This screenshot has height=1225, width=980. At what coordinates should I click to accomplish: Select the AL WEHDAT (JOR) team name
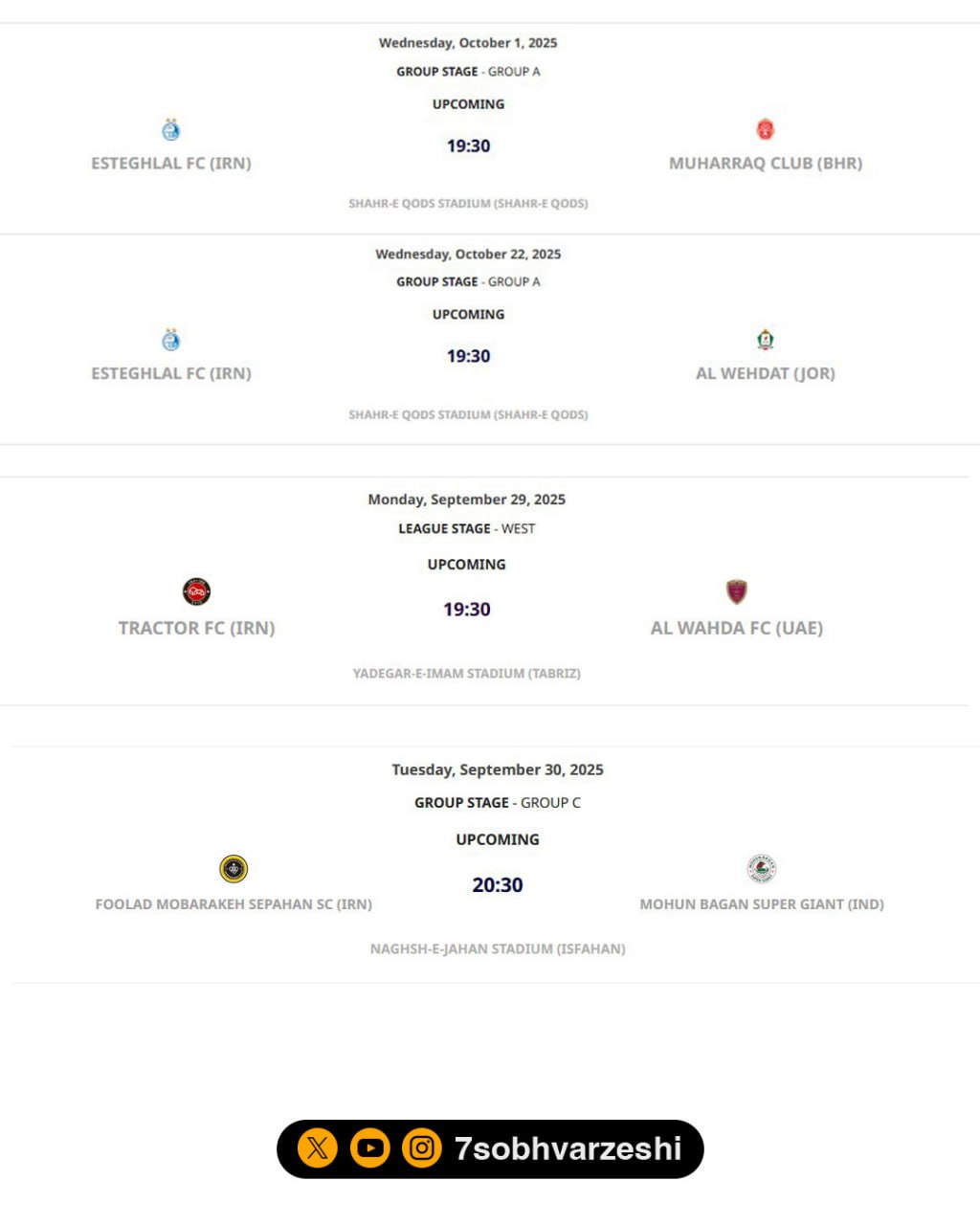click(x=765, y=373)
